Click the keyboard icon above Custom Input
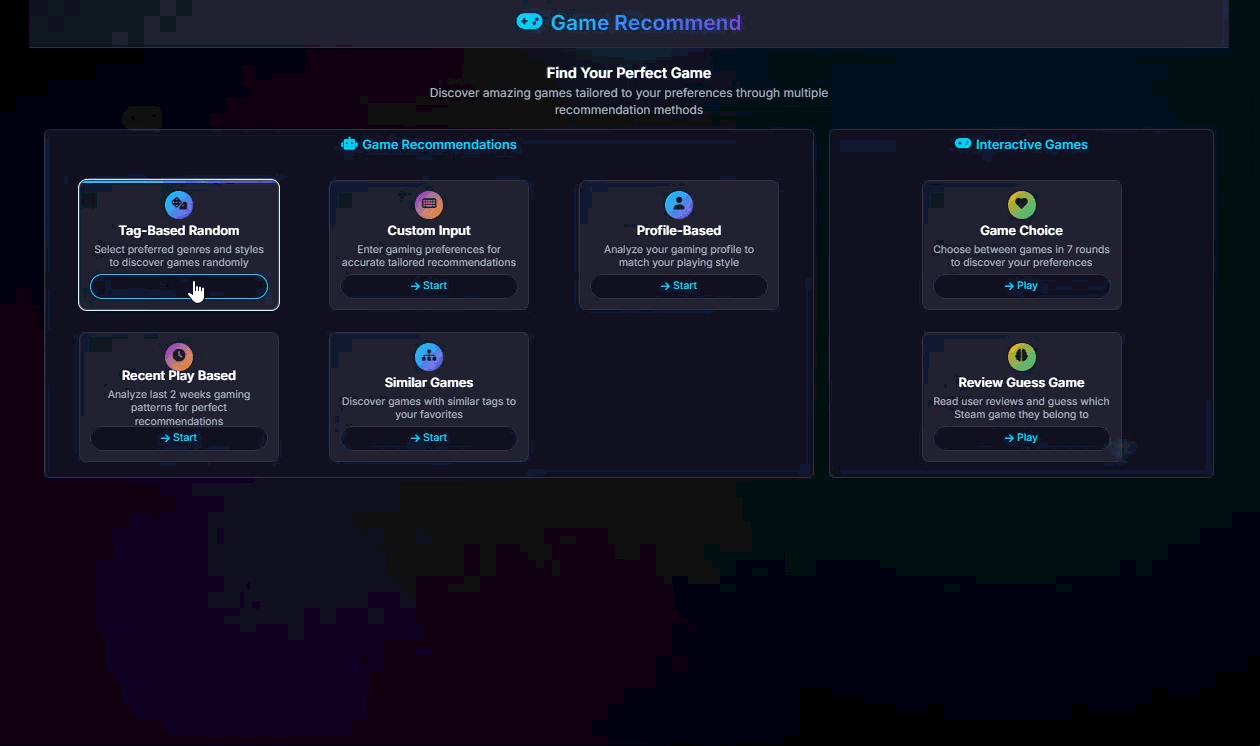This screenshot has height=746, width=1260. point(429,205)
